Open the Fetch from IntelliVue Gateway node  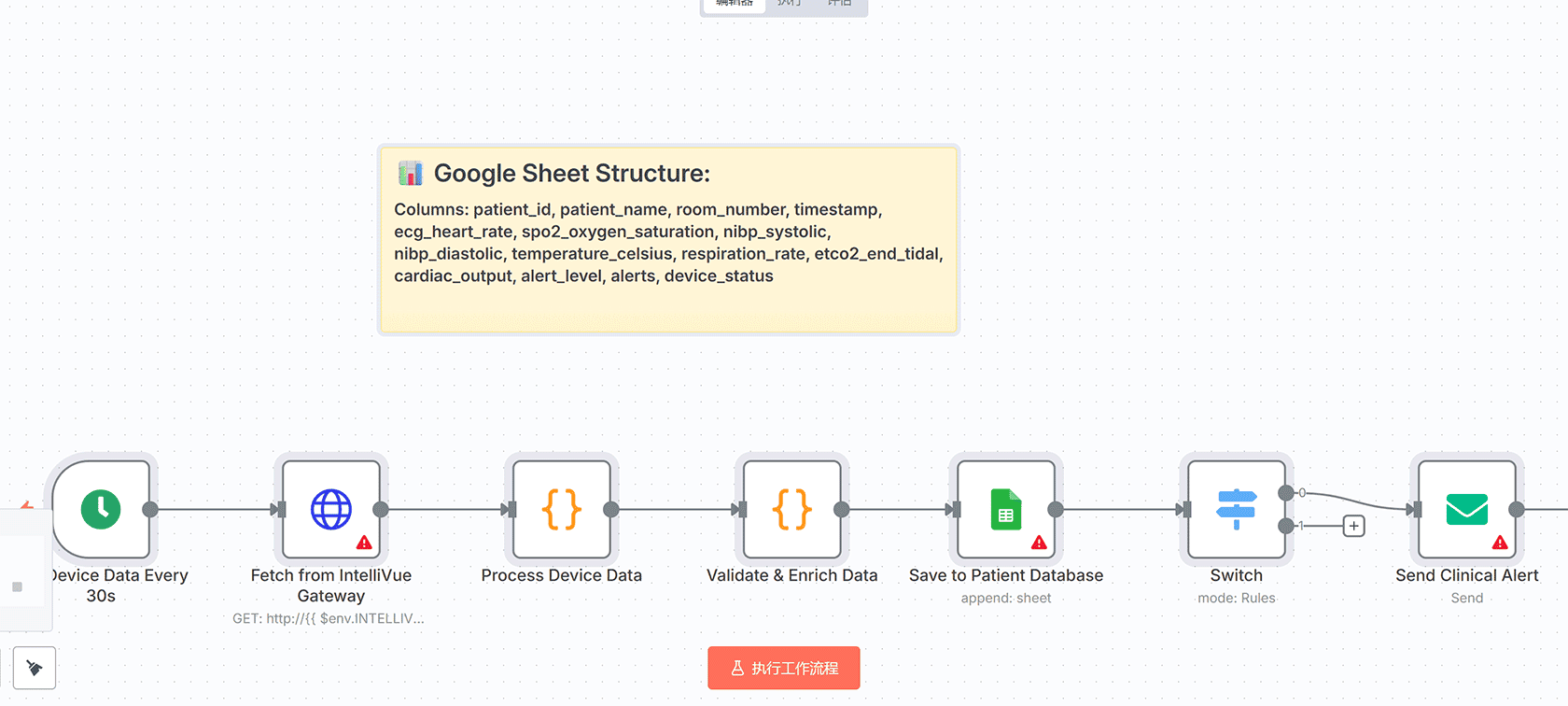click(330, 509)
